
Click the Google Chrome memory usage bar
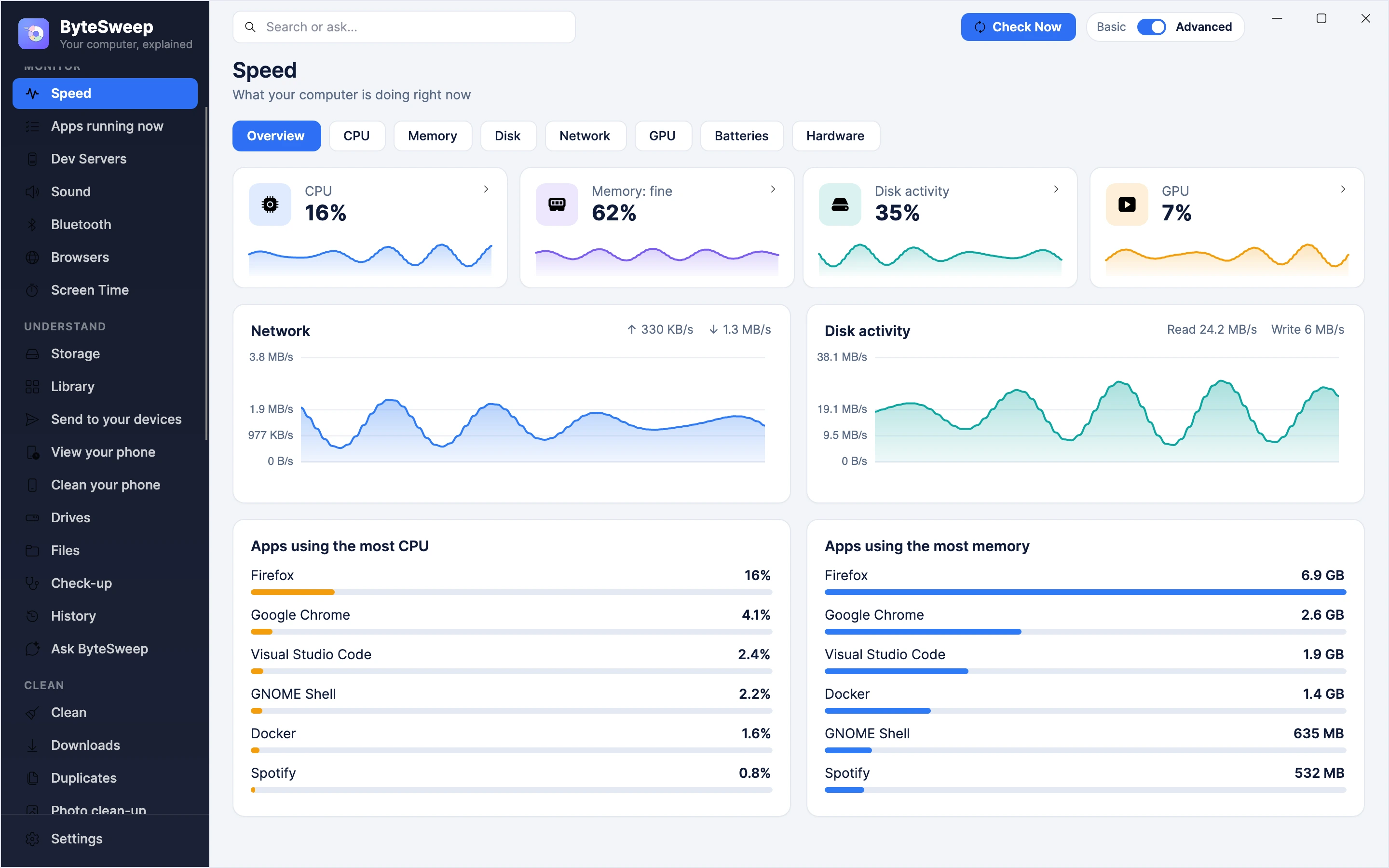click(1085, 632)
